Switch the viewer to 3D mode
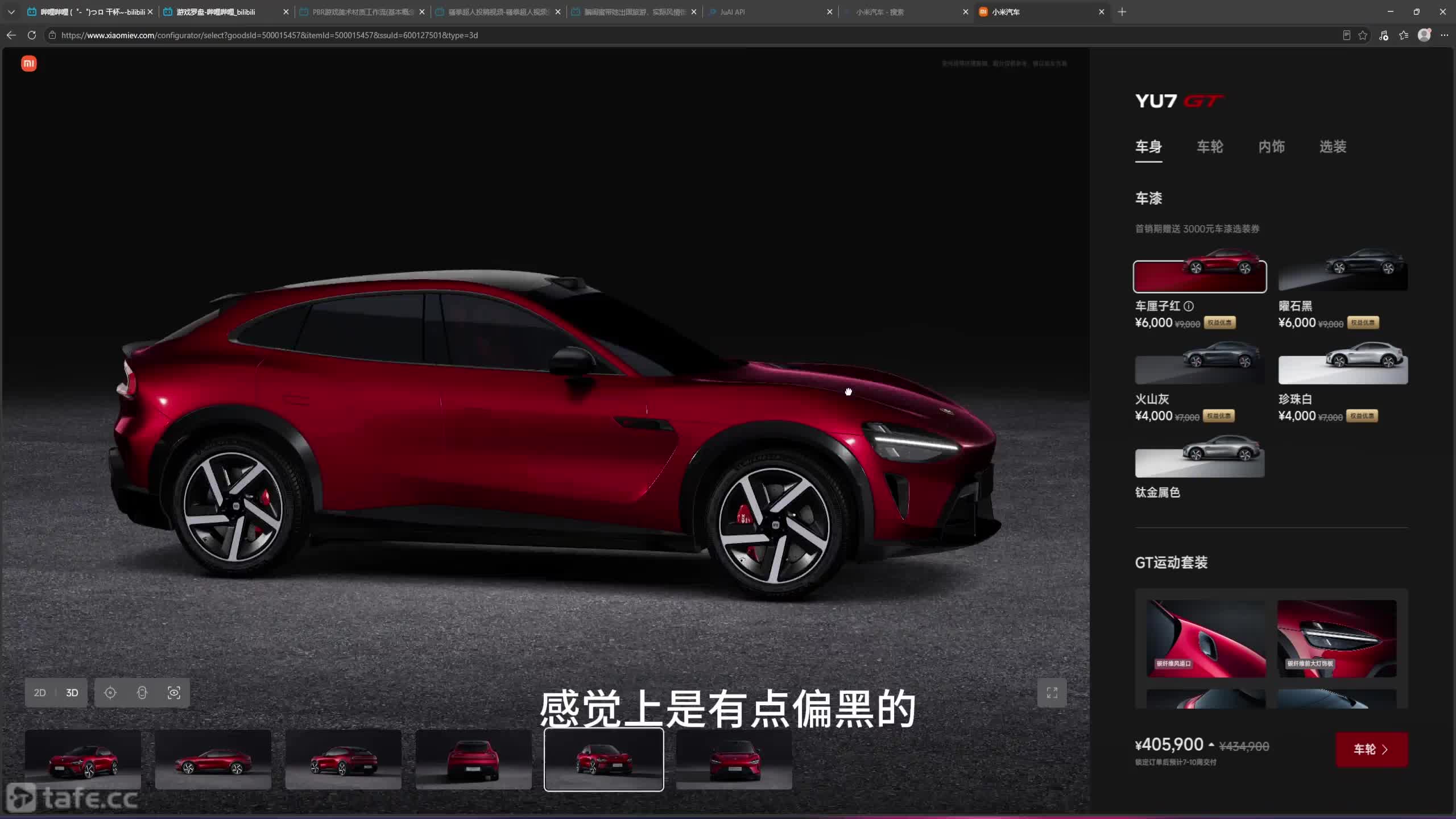 click(72, 693)
